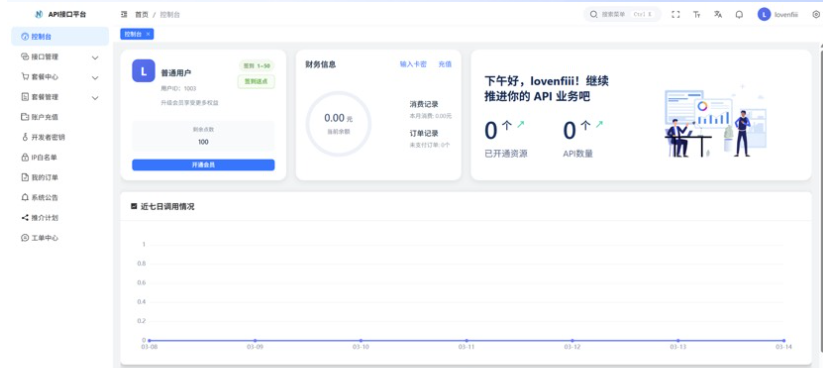
Task: Click the Ctrl K shortcut badge
Action: coord(642,15)
